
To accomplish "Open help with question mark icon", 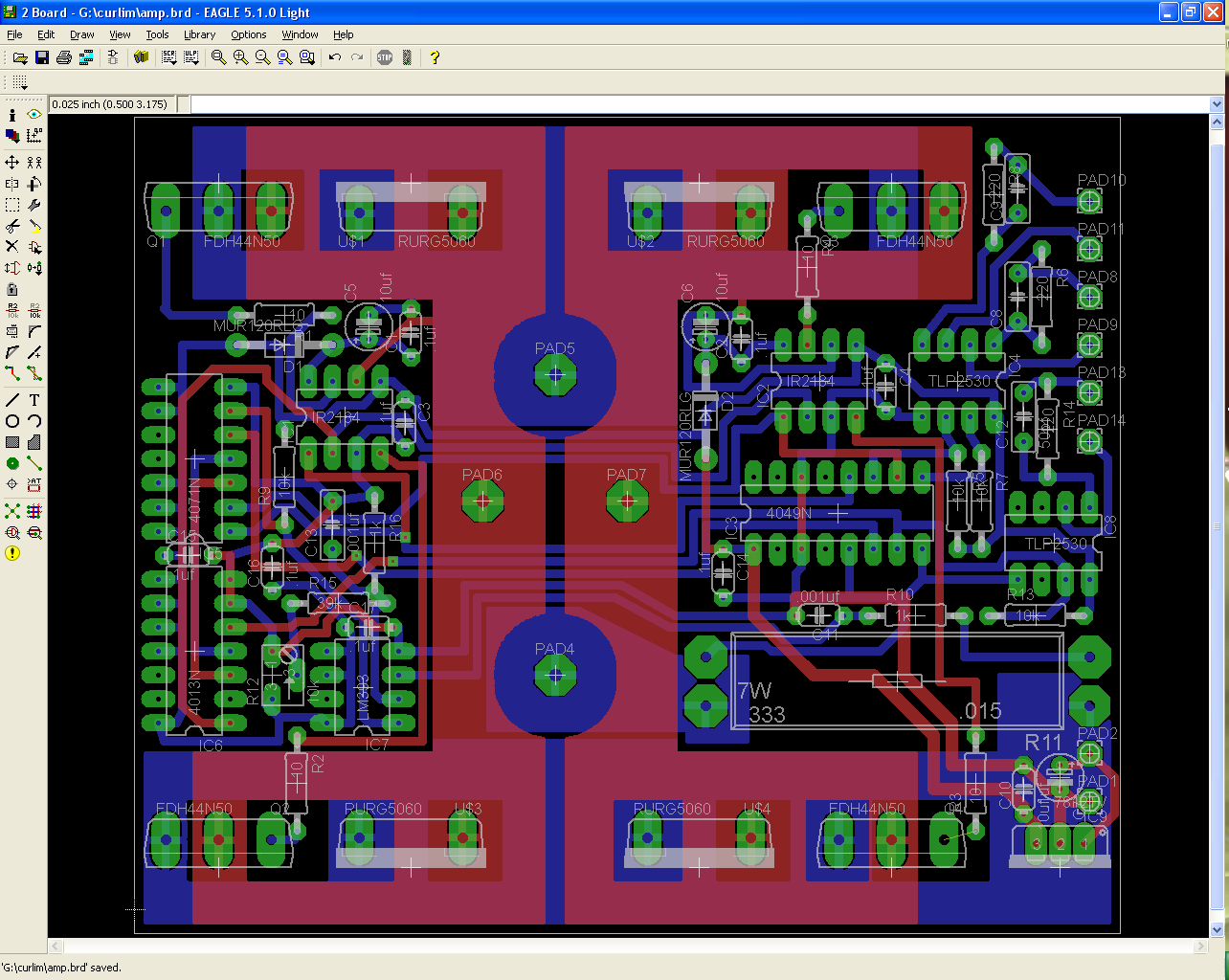I will point(435,57).
